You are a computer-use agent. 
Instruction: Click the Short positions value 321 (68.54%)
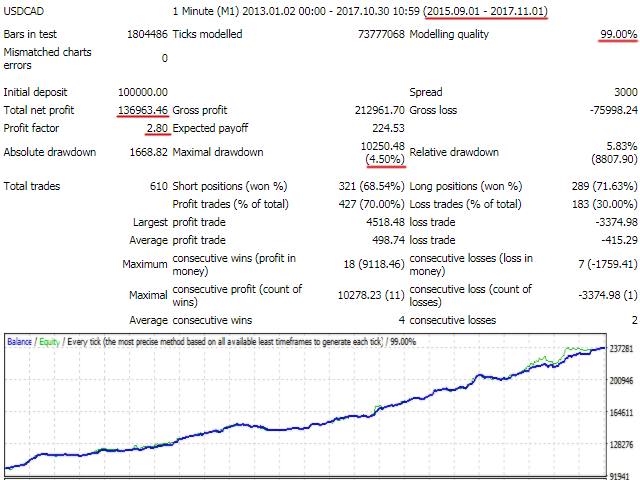tap(371, 186)
